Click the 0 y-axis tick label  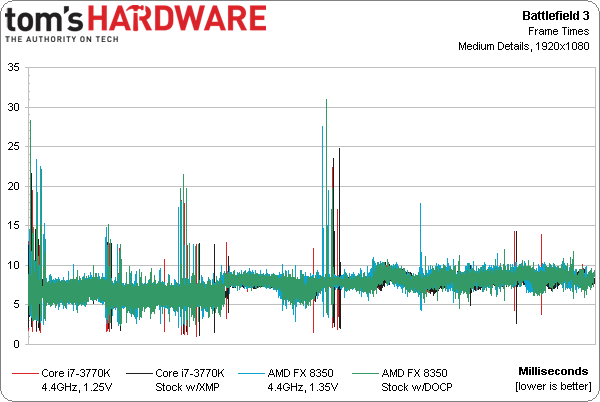tap(16, 344)
